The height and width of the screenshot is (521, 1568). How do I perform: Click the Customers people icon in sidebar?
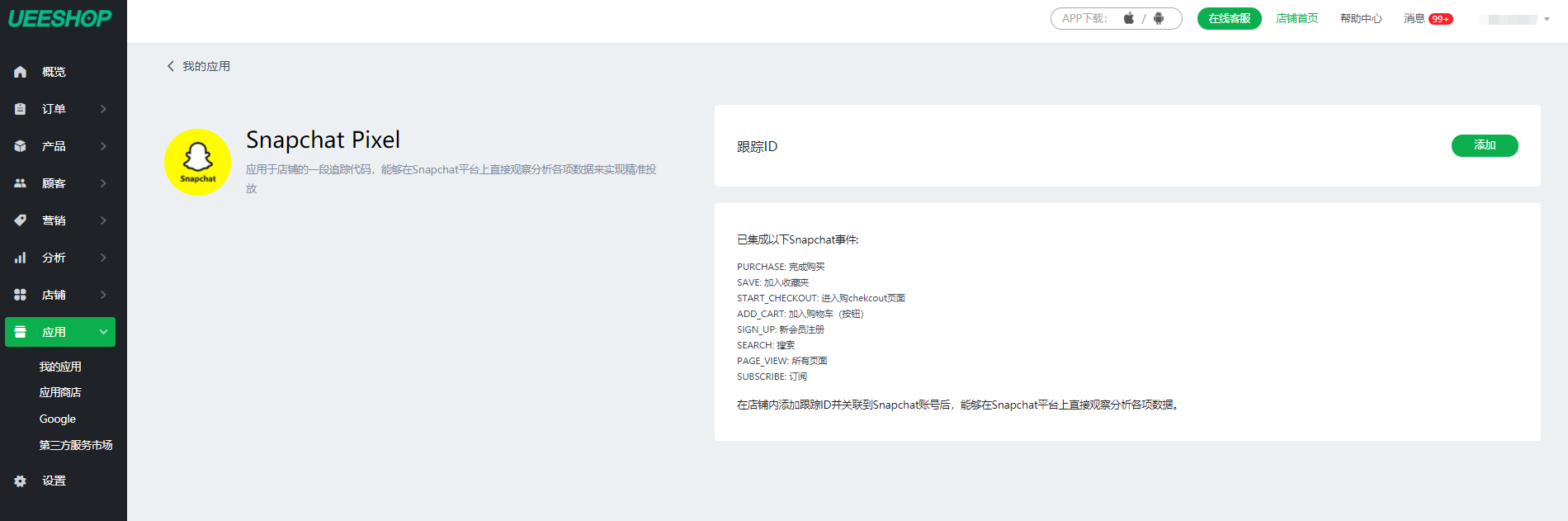tap(21, 183)
